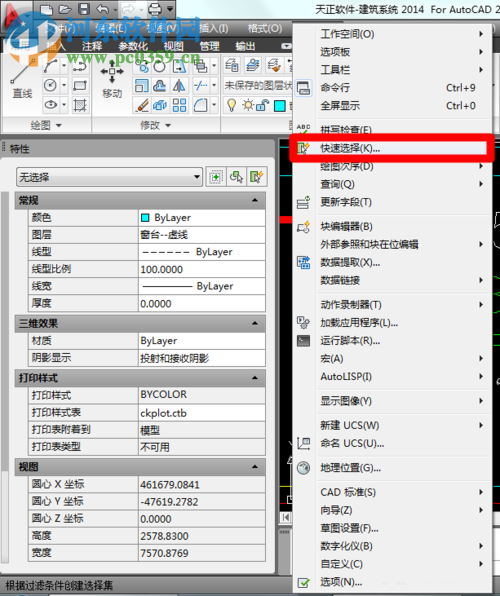
Task: Select the Circle tool in the Draw panel
Action: [x=51, y=85]
